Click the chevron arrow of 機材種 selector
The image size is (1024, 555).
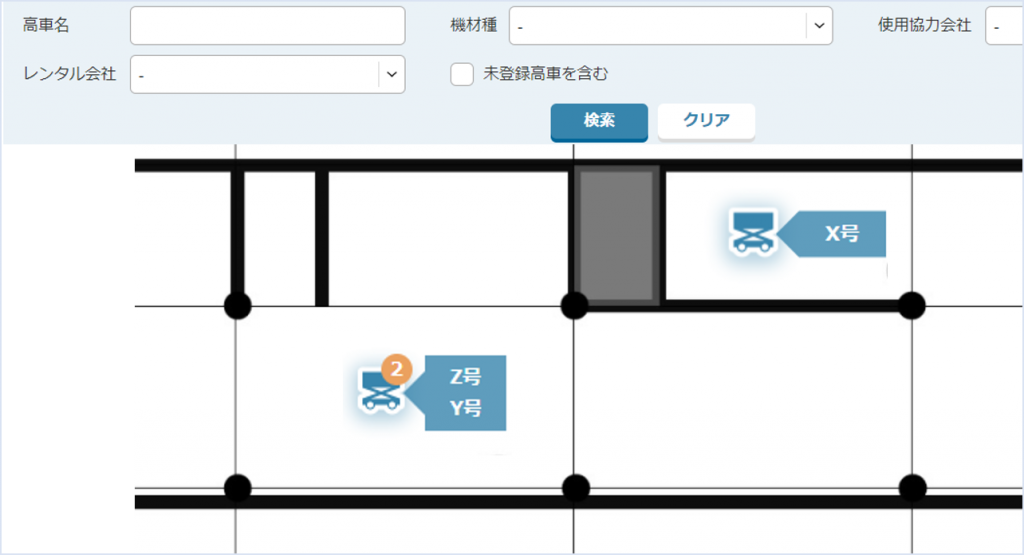(819, 26)
